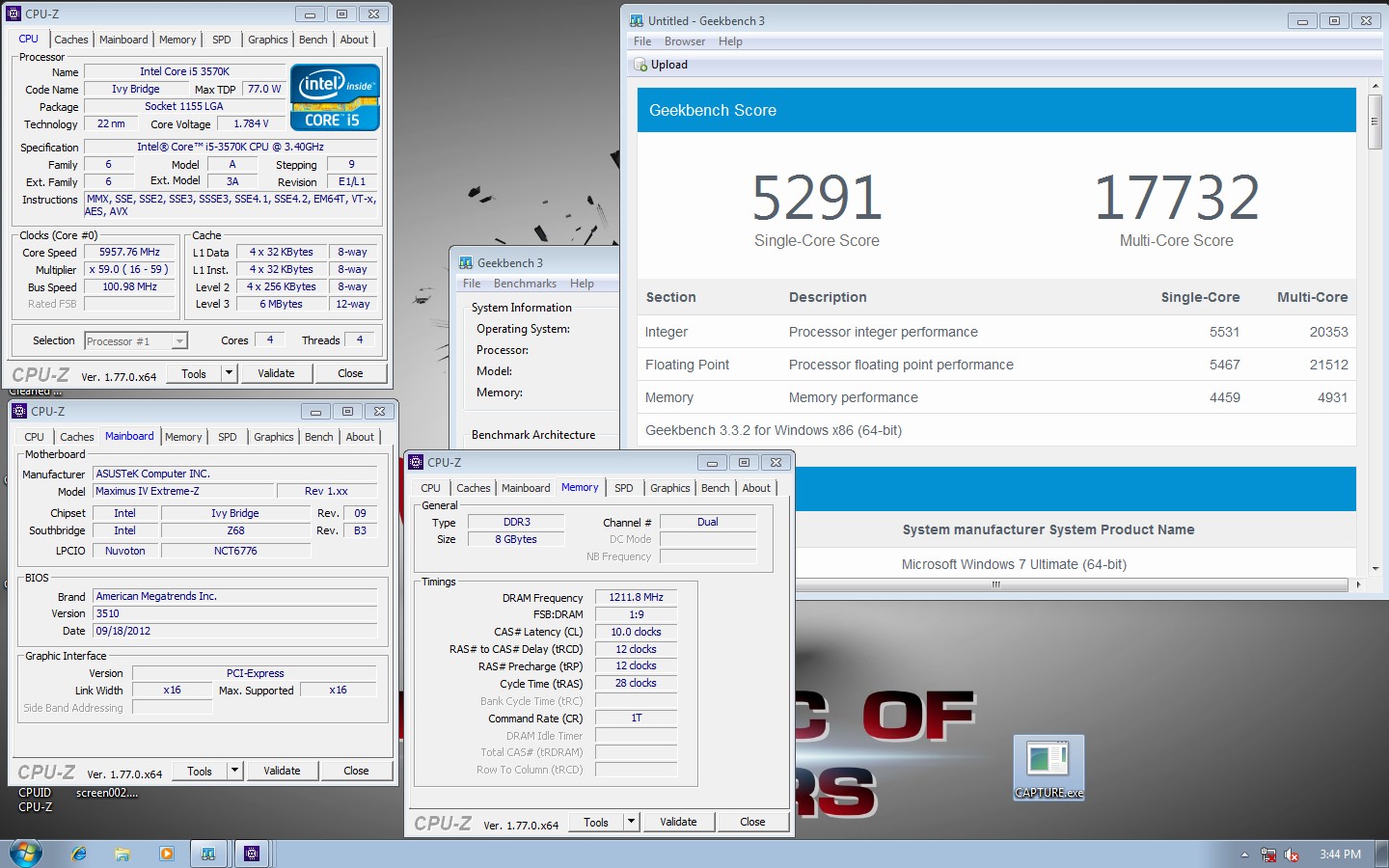This screenshot has height=868, width=1389.
Task: Click the CPU-Z title icon in the CPU tab window
Action: pos(14,14)
